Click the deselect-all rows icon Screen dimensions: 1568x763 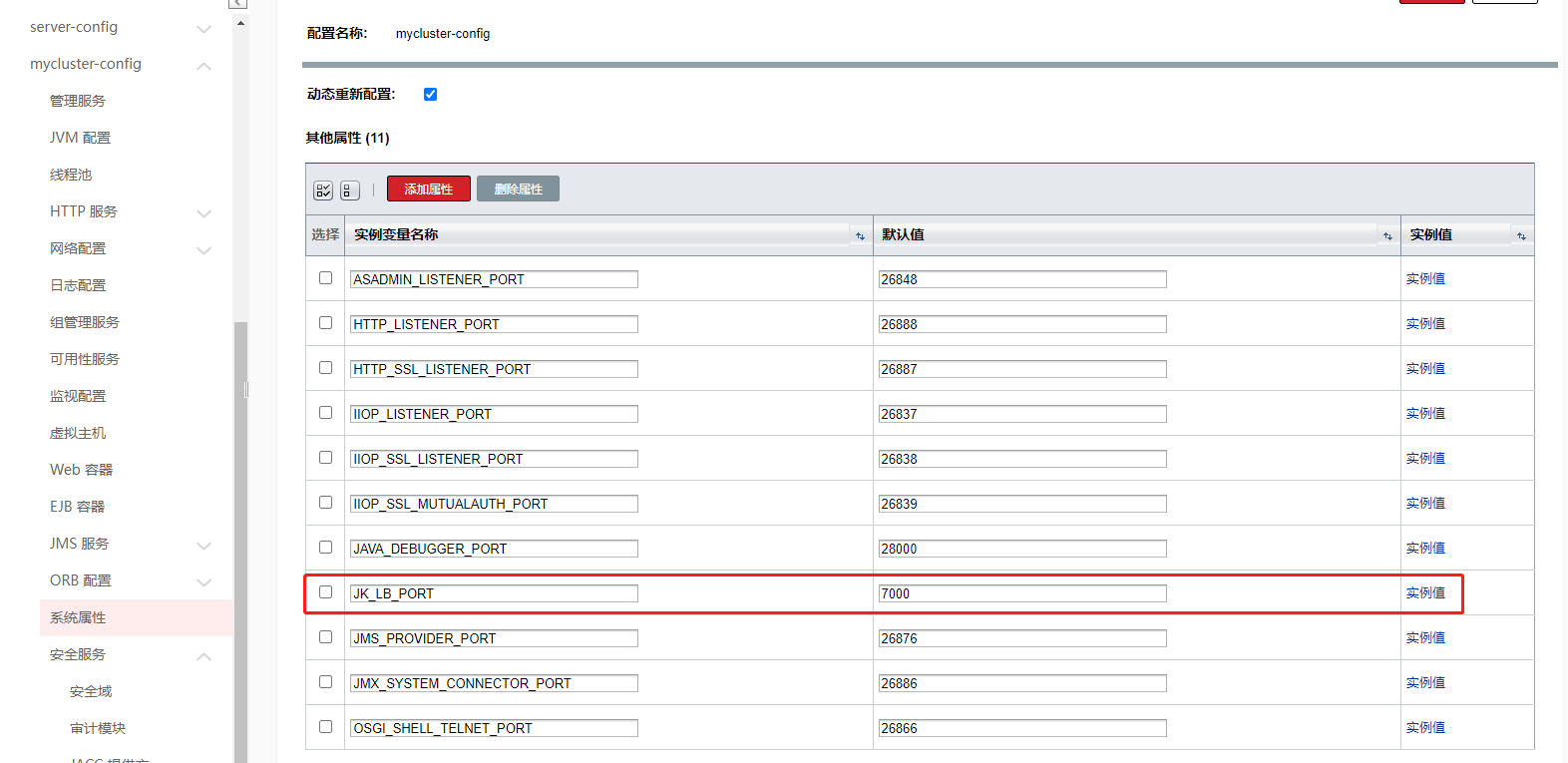tap(349, 191)
